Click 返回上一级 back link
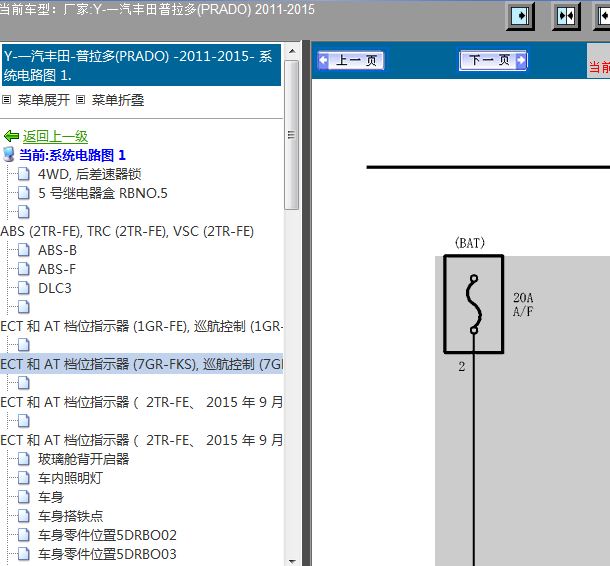This screenshot has width=610, height=566. coord(55,136)
